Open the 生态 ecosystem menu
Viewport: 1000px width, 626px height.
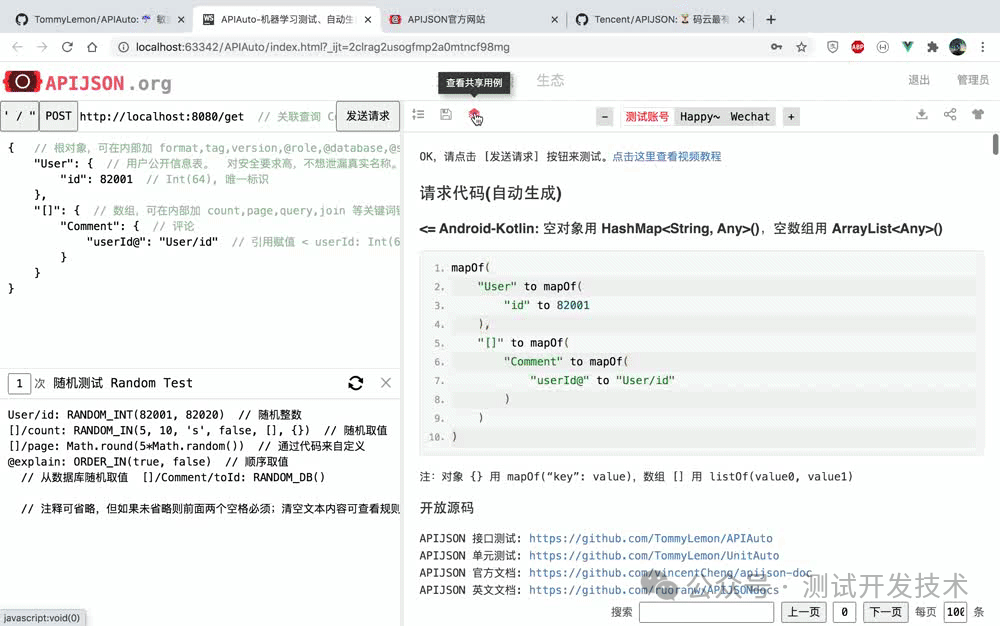[550, 80]
